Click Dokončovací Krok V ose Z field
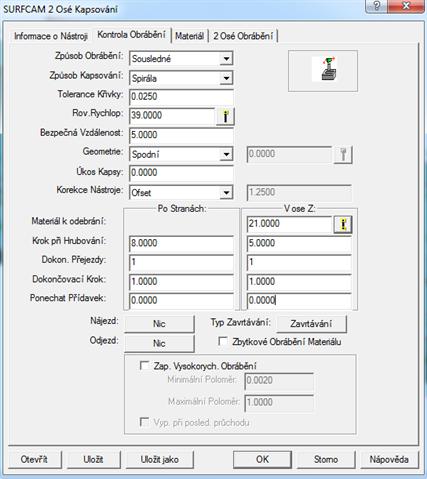Image resolution: width=427 pixels, height=479 pixels. coord(299,282)
